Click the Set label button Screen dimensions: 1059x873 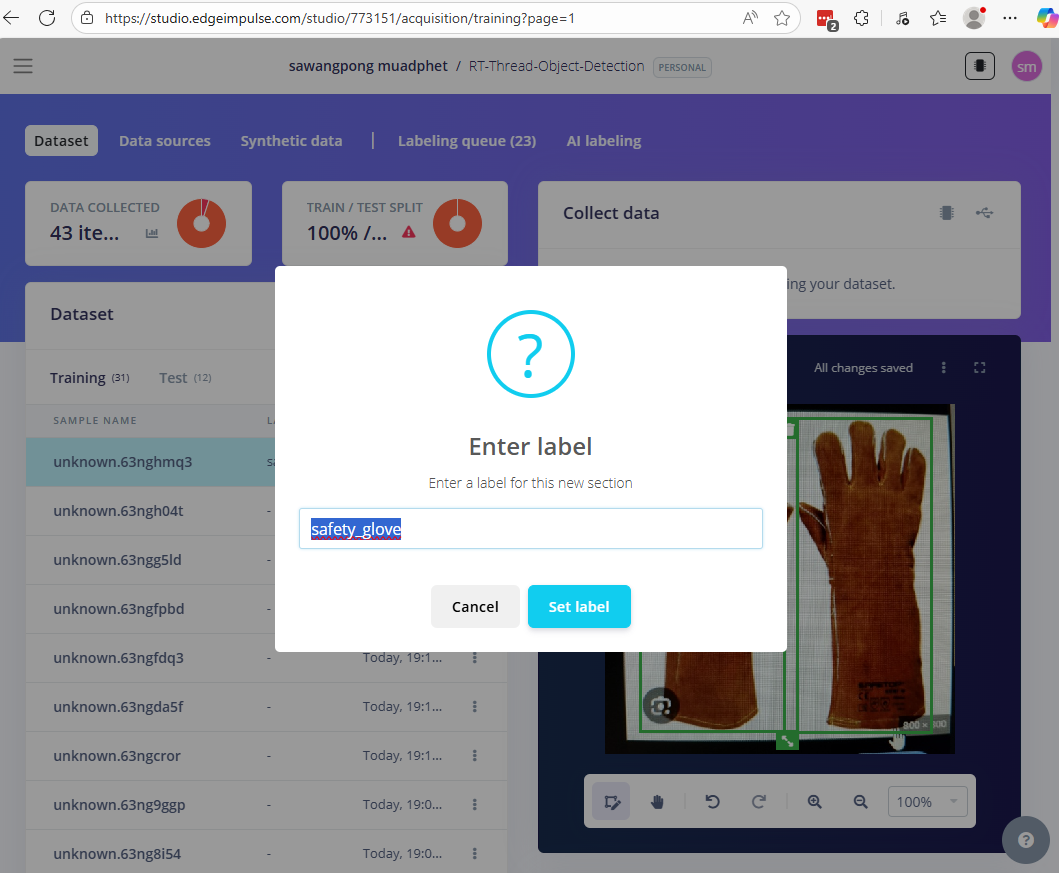(579, 607)
